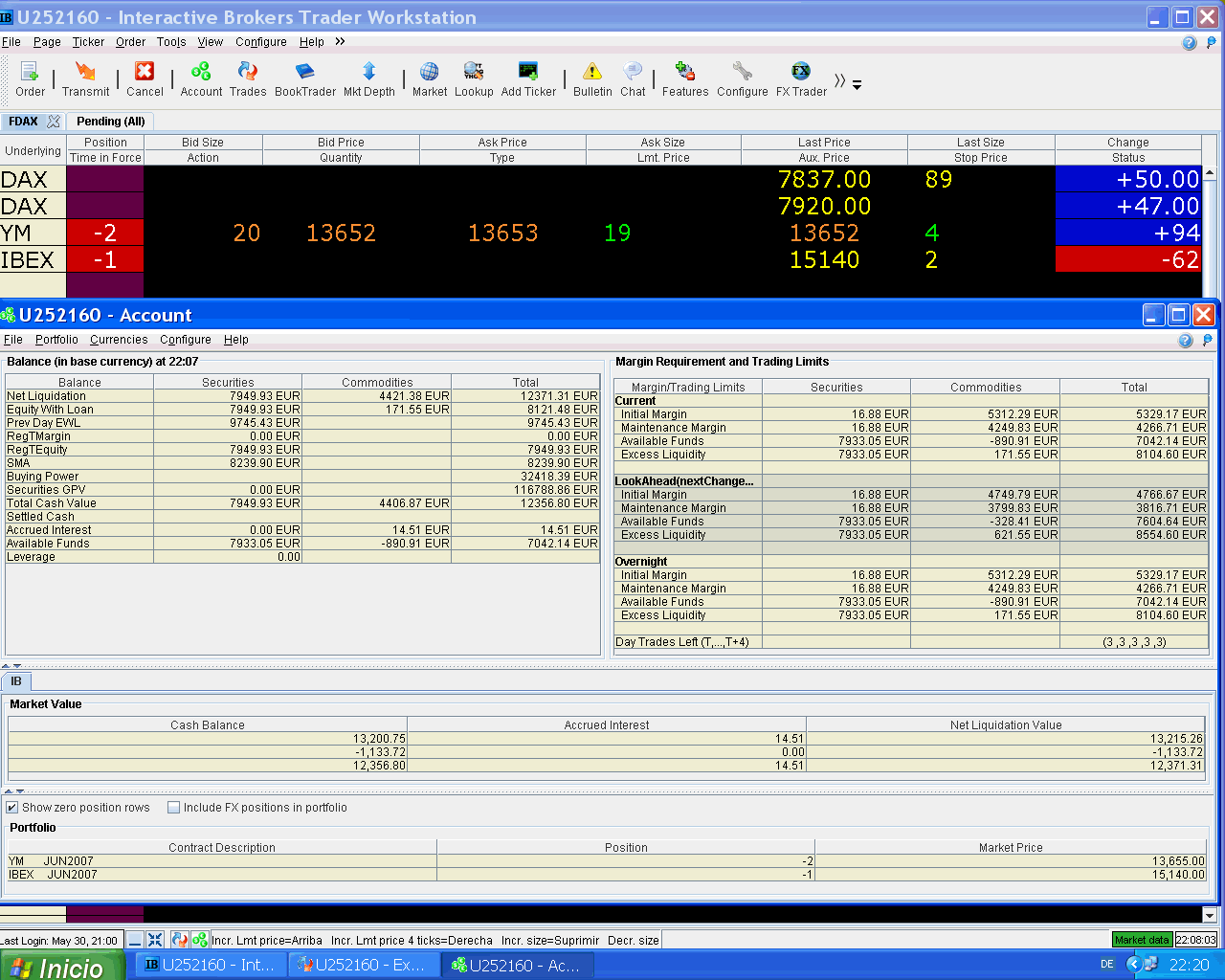Uncheck Show zero position rows
The image size is (1225, 980).
point(12,808)
